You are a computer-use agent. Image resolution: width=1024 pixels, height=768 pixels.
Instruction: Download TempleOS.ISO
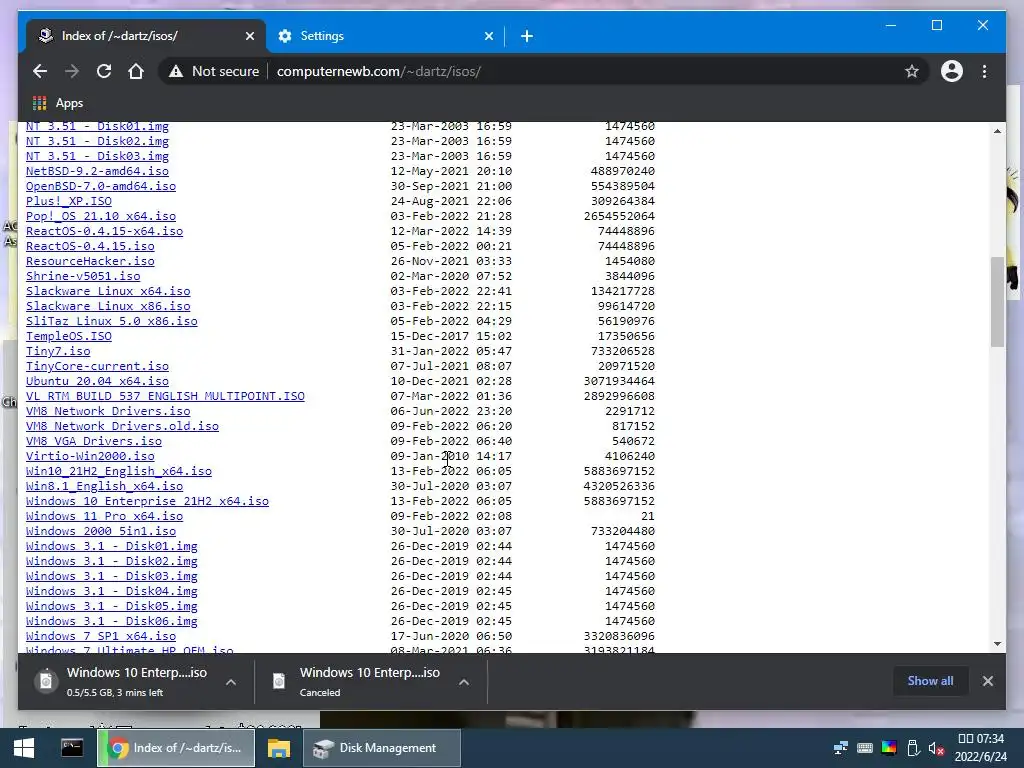pyautogui.click(x=69, y=336)
